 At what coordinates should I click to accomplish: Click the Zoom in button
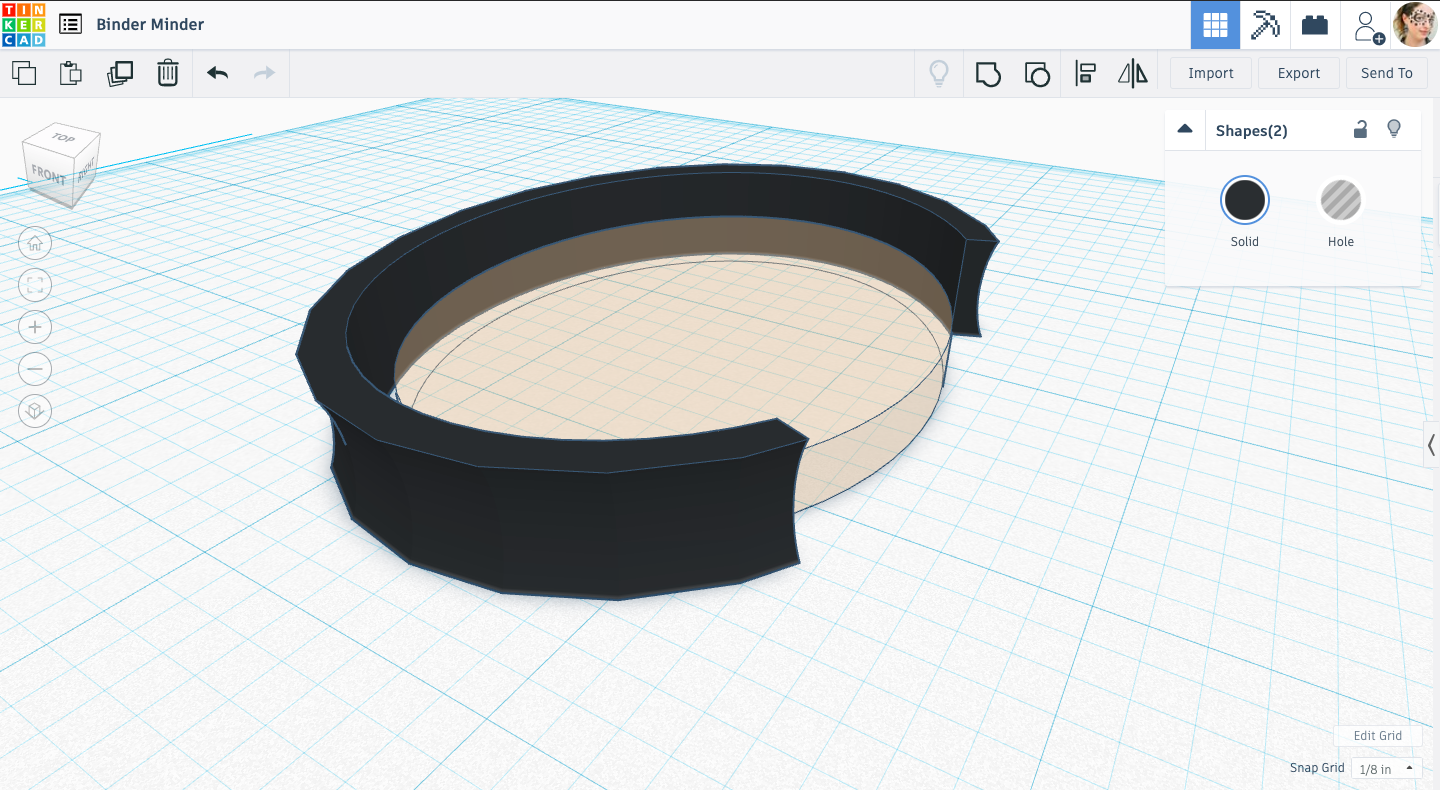tap(35, 327)
